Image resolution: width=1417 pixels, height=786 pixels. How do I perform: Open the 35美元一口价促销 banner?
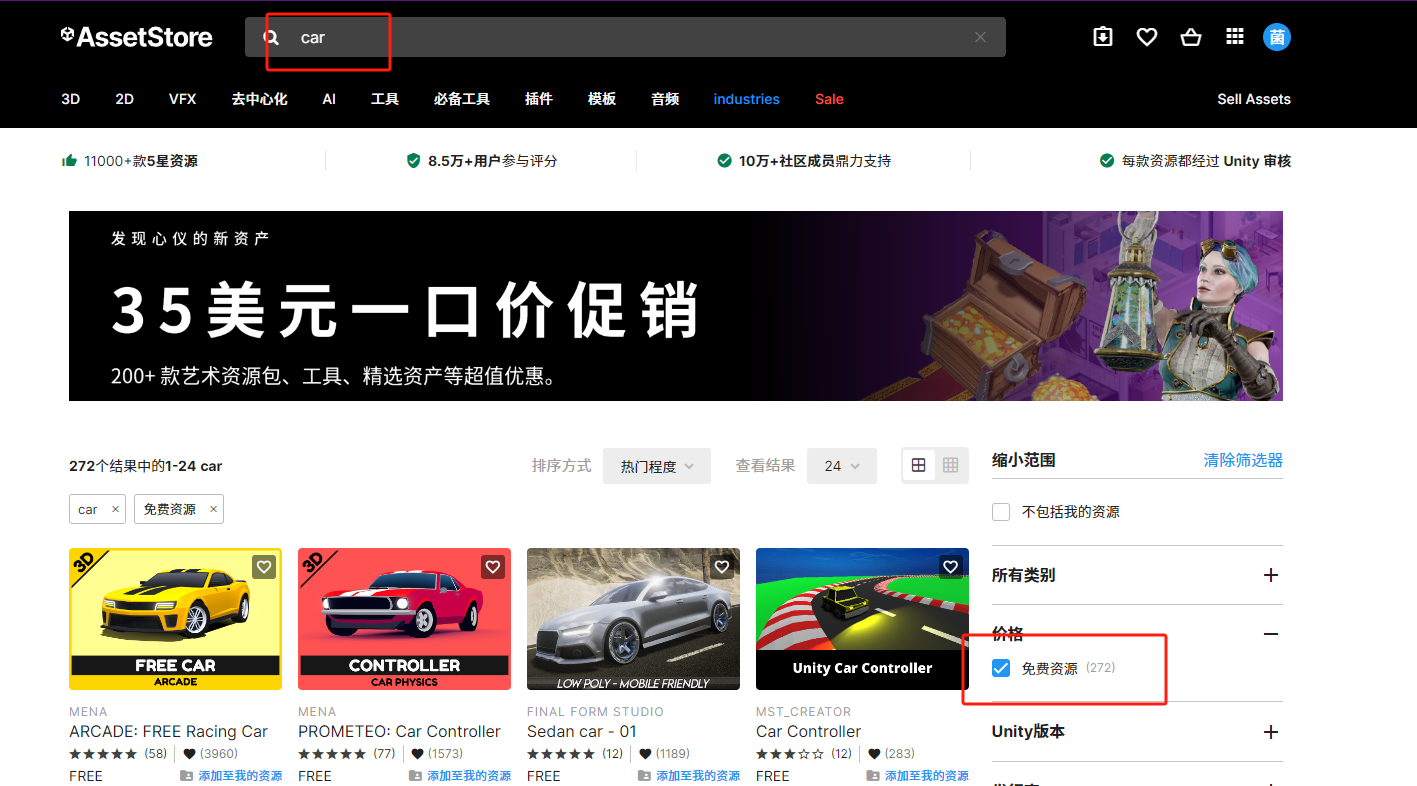[x=676, y=306]
